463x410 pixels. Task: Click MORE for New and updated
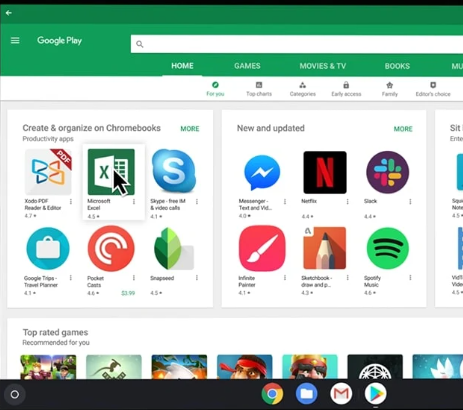coord(403,129)
